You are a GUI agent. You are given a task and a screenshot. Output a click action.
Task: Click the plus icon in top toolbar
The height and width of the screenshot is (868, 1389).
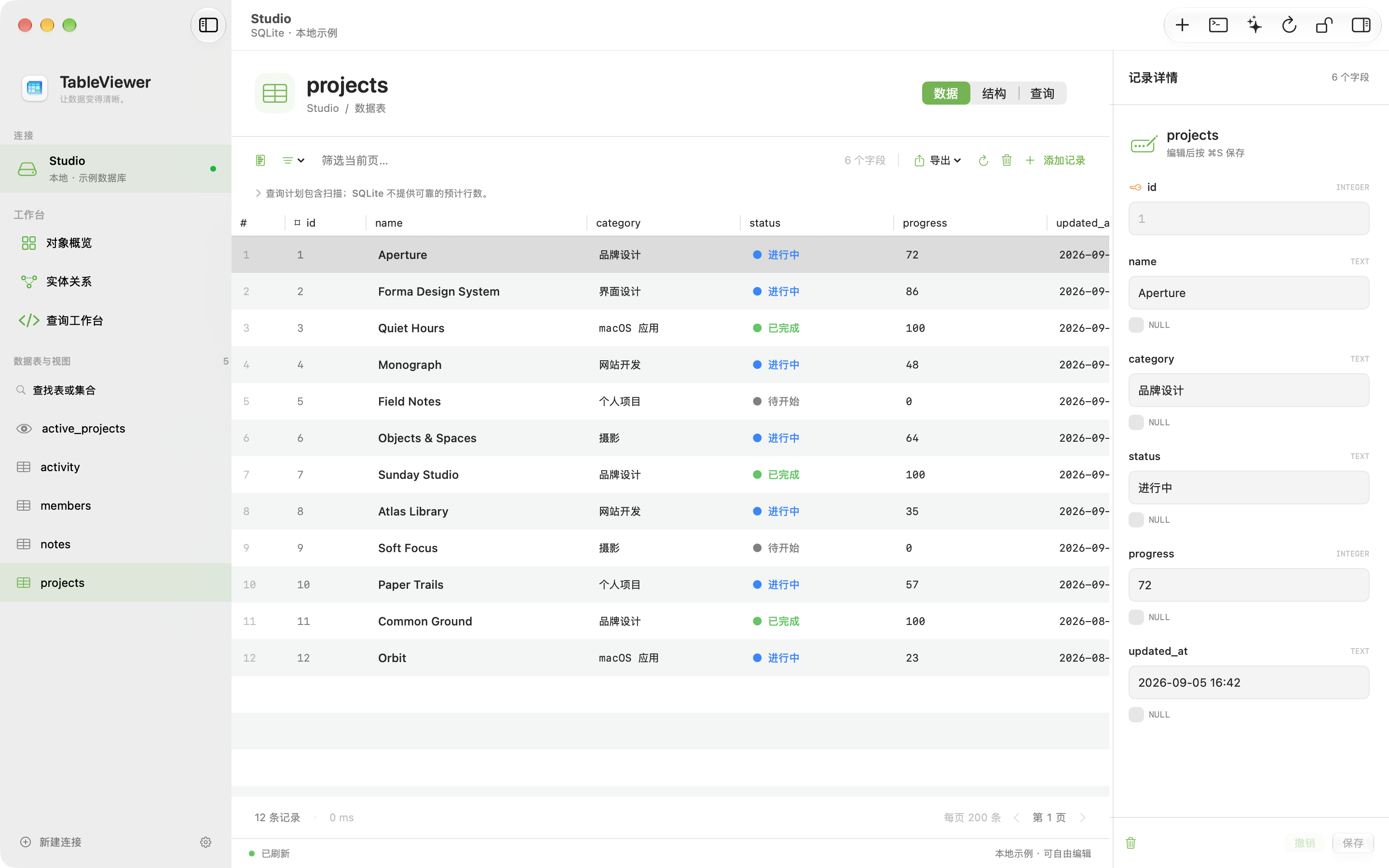click(x=1182, y=25)
